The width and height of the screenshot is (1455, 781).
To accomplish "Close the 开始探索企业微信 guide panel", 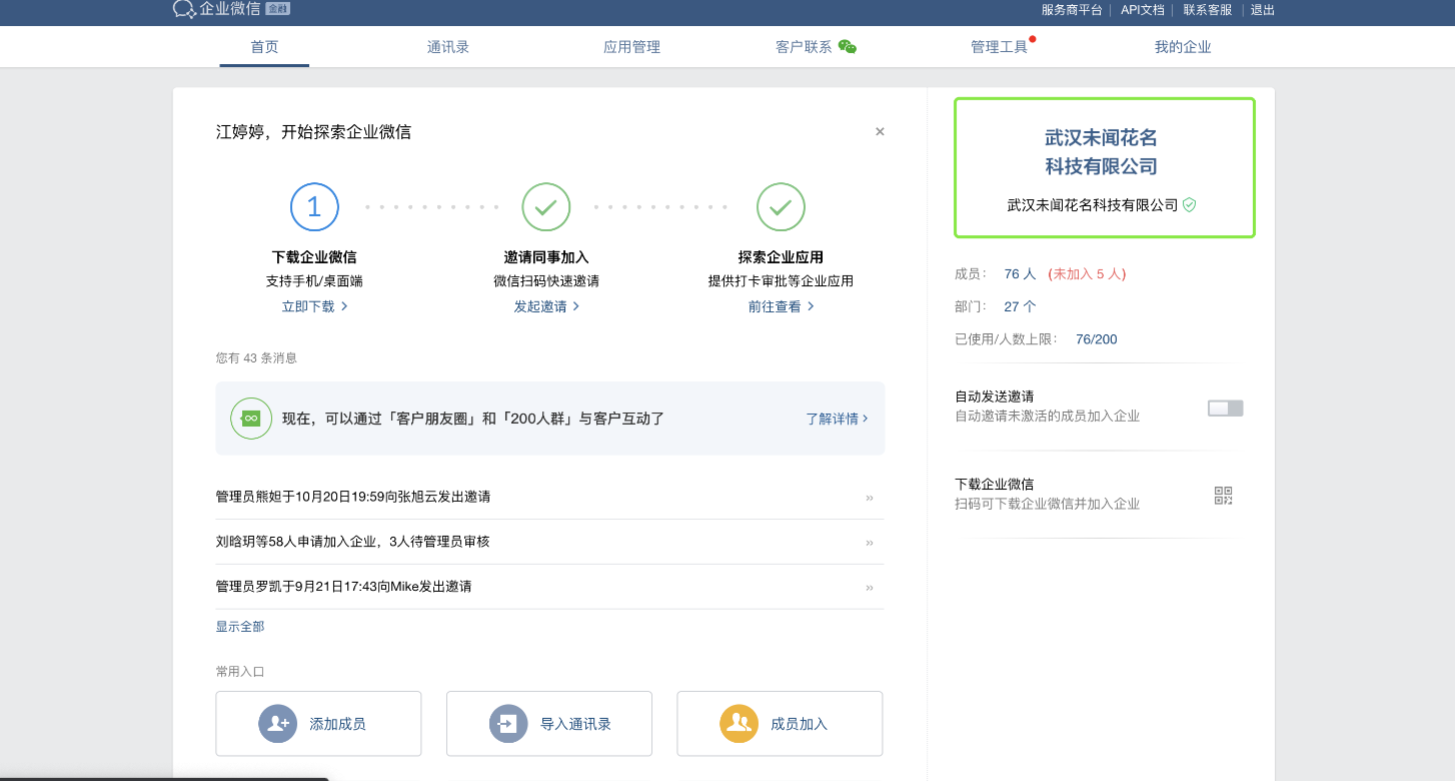I will pyautogui.click(x=880, y=131).
